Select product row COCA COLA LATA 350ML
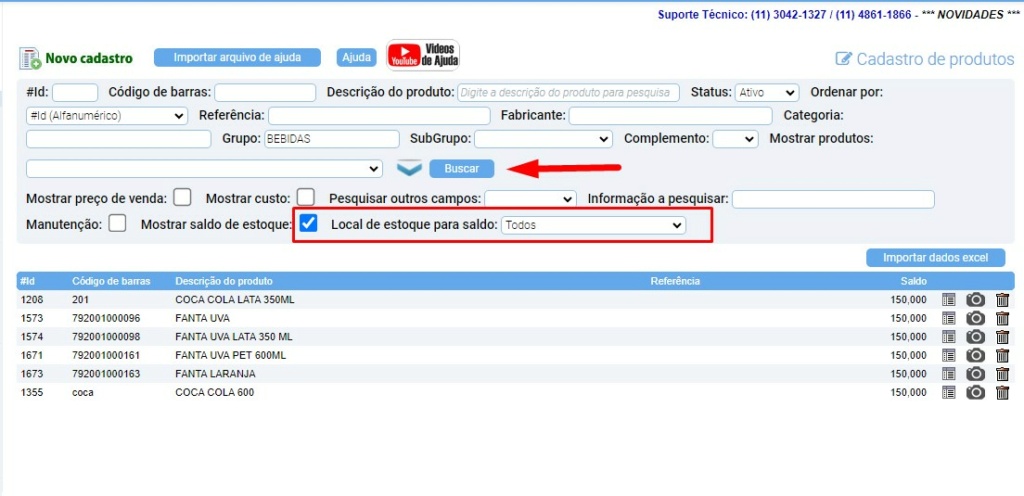 click(515, 300)
